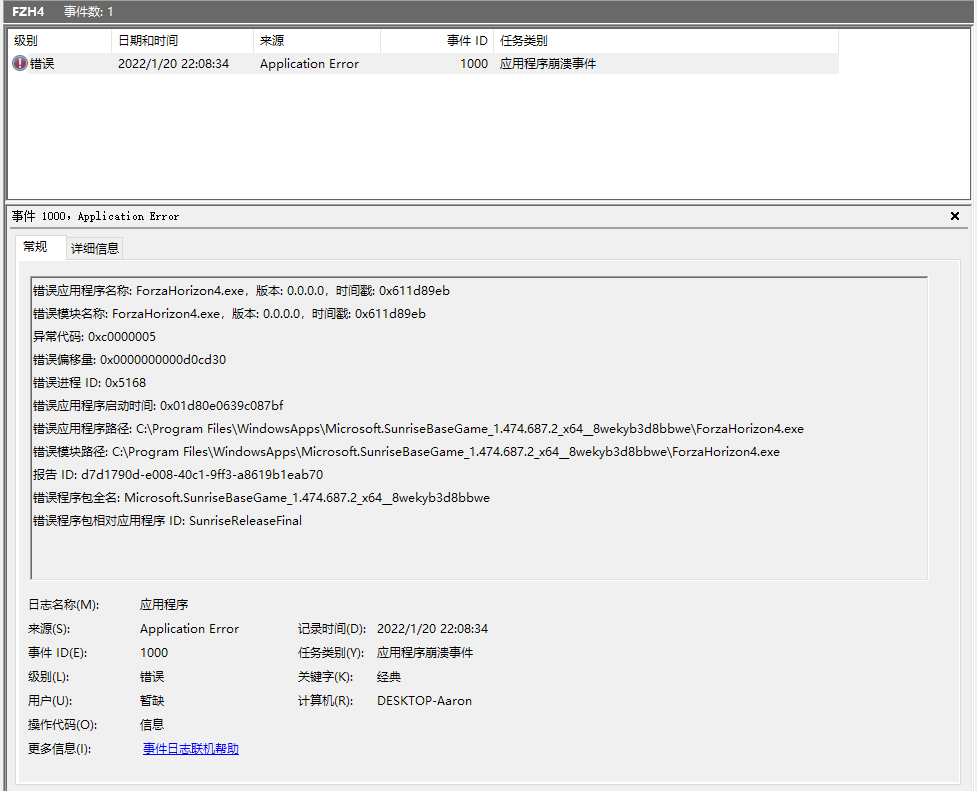This screenshot has width=977, height=791.
Task: Click the red error icon in event row
Action: (20, 64)
